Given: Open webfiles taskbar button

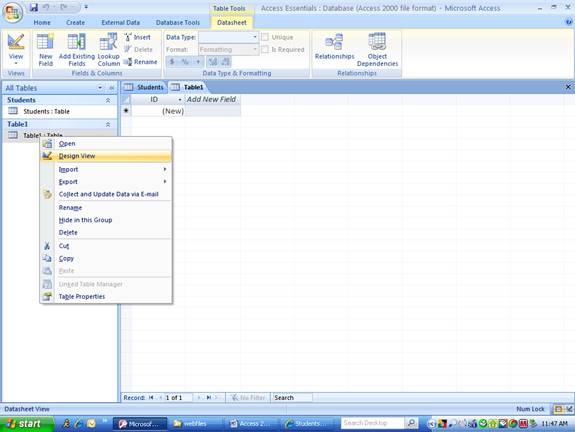Looking at the screenshot, I should pos(195,424).
